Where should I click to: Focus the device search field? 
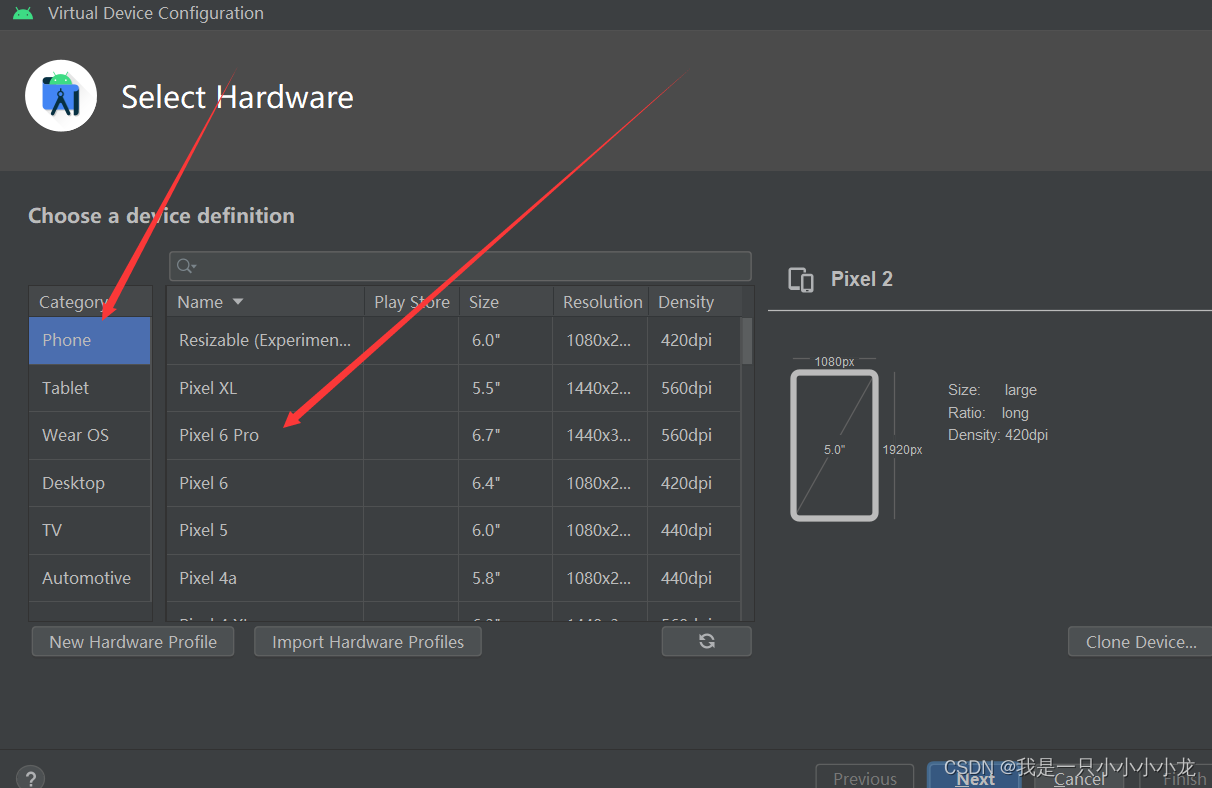click(461, 266)
